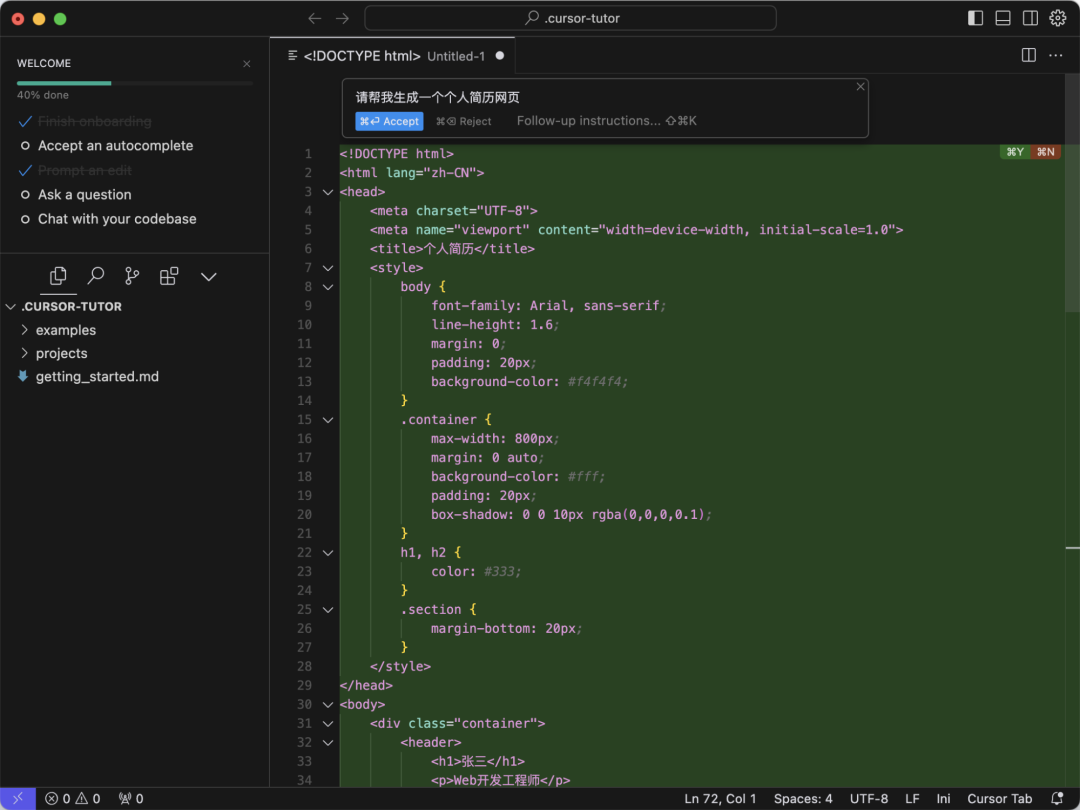Select Ask a question step
This screenshot has width=1080, height=810.
pyautogui.click(x=84, y=195)
